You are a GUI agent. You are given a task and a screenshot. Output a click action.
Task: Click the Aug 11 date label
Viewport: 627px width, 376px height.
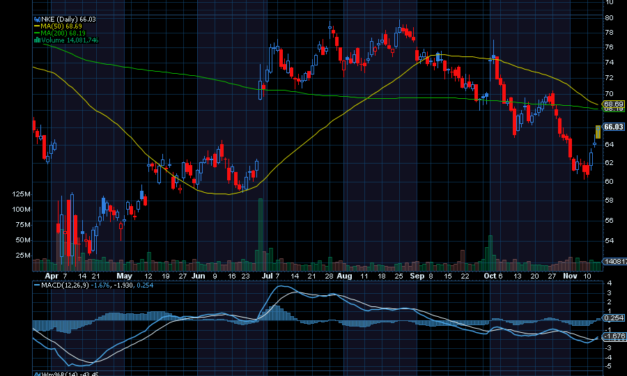pos(364,276)
